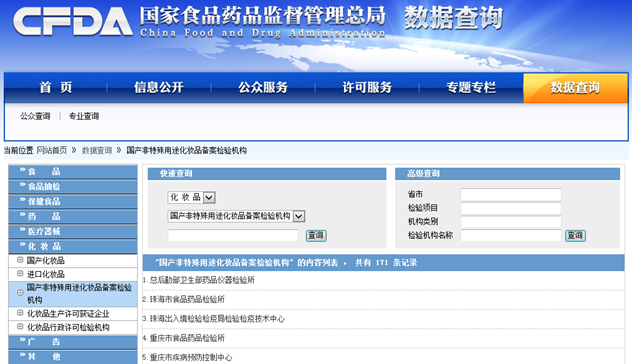The width and height of the screenshot is (632, 364).
Task: Open the 药品 sidebar category
Action: pyautogui.click(x=73, y=216)
